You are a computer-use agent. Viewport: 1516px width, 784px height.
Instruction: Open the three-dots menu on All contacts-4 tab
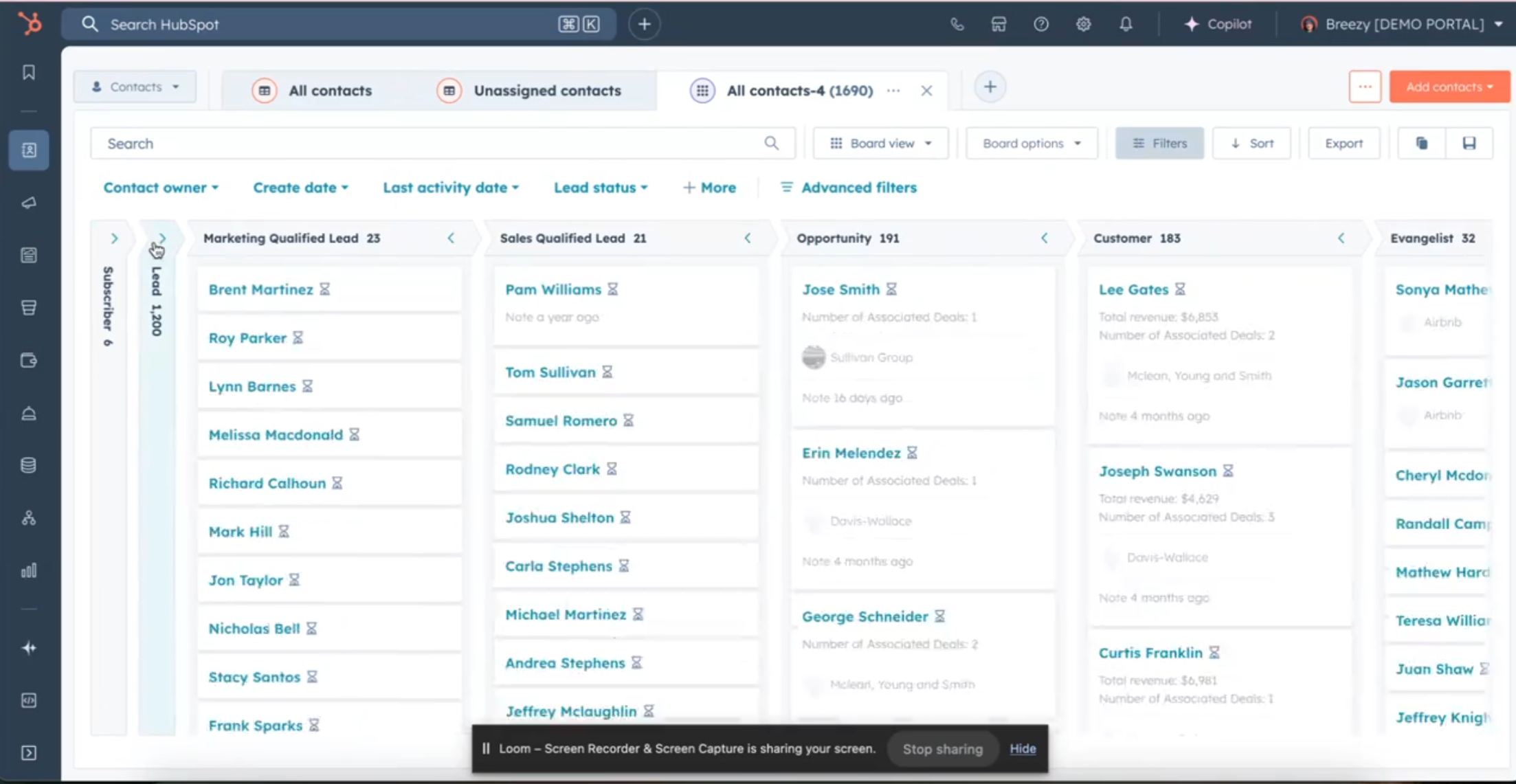tap(893, 91)
